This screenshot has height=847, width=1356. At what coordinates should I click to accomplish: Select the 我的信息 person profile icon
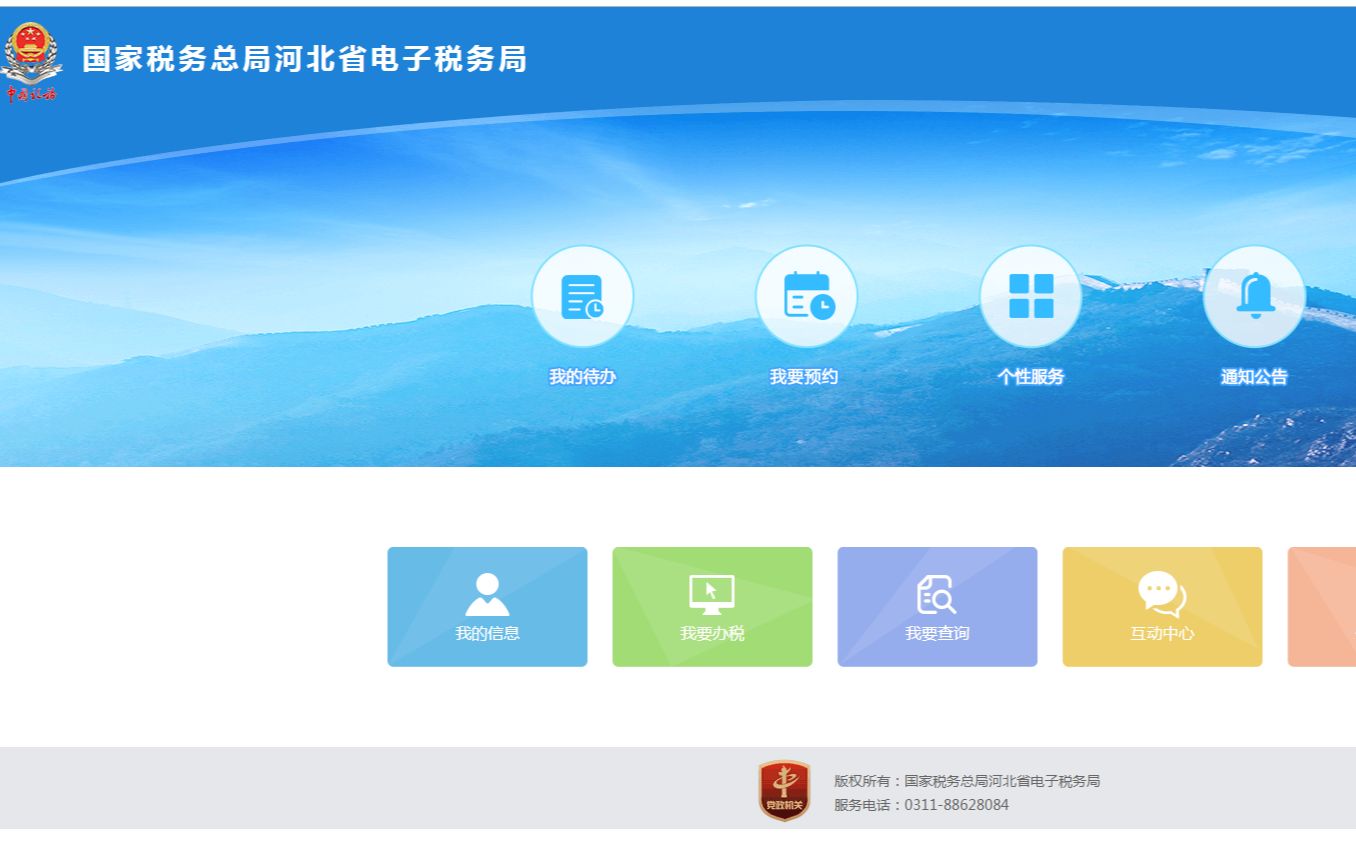487,590
